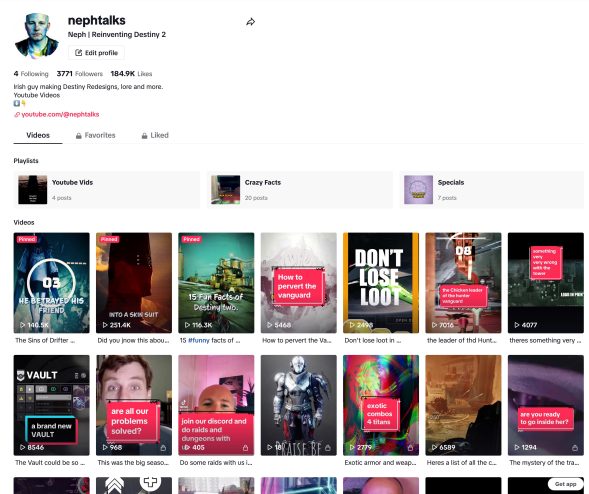The image size is (589, 494).
Task: Open the Crazy Facts playlist
Action: tap(300, 190)
